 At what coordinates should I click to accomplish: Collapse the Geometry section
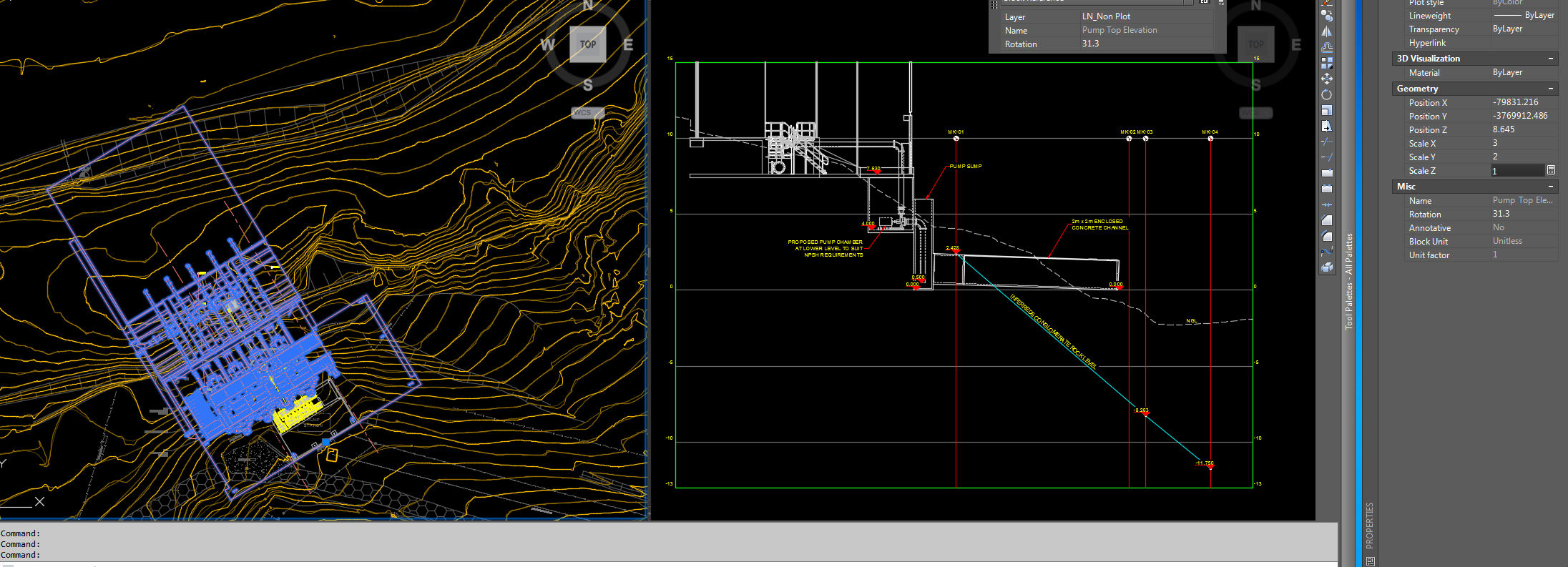click(x=1550, y=89)
